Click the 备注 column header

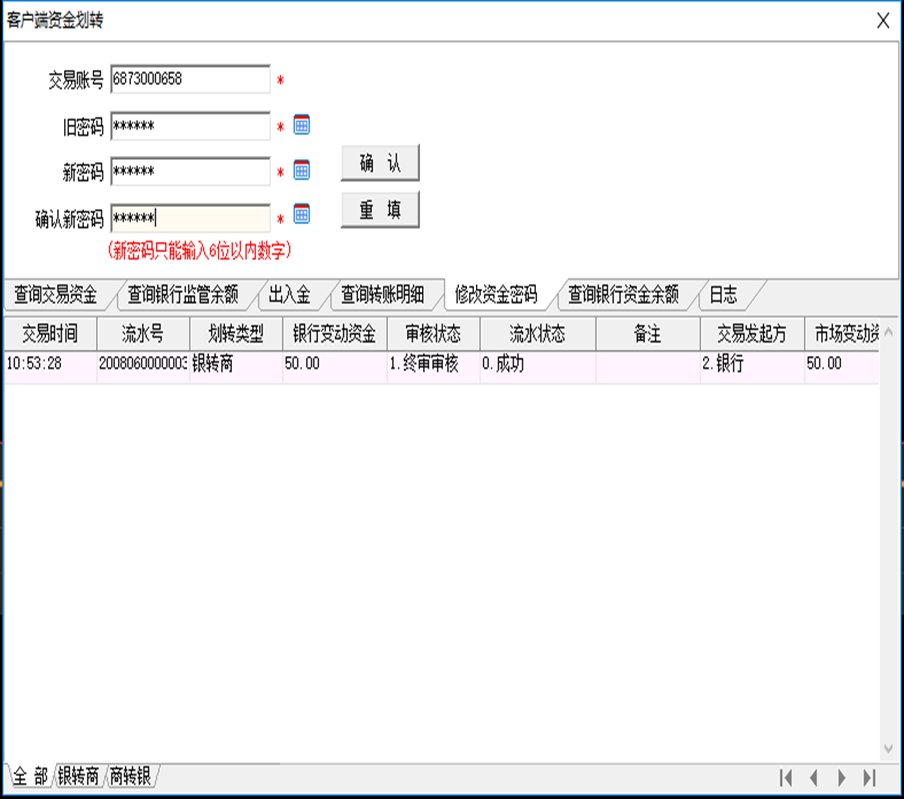[x=648, y=334]
